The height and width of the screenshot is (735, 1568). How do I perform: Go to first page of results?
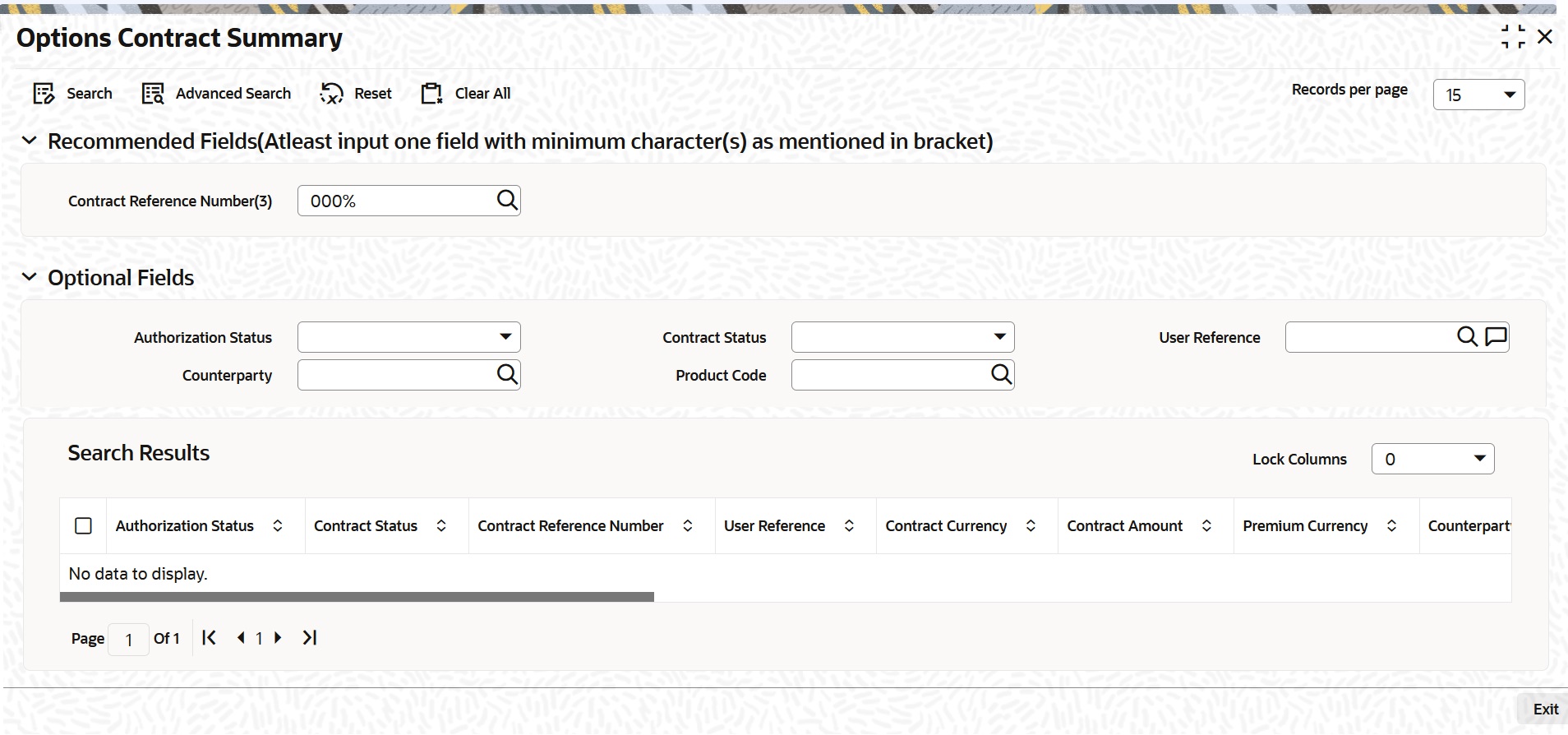click(x=209, y=637)
